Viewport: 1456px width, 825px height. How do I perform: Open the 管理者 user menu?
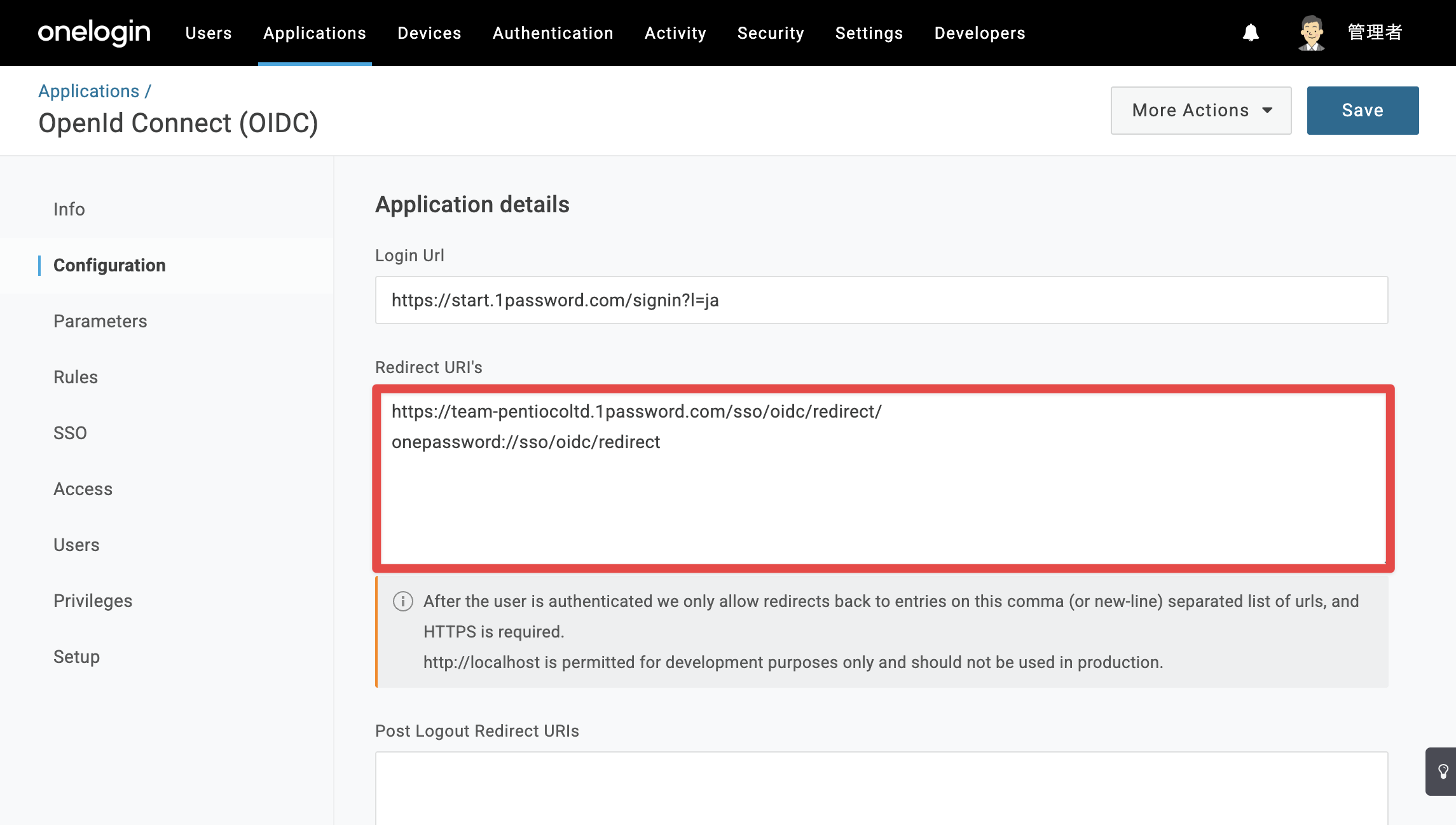[x=1375, y=32]
